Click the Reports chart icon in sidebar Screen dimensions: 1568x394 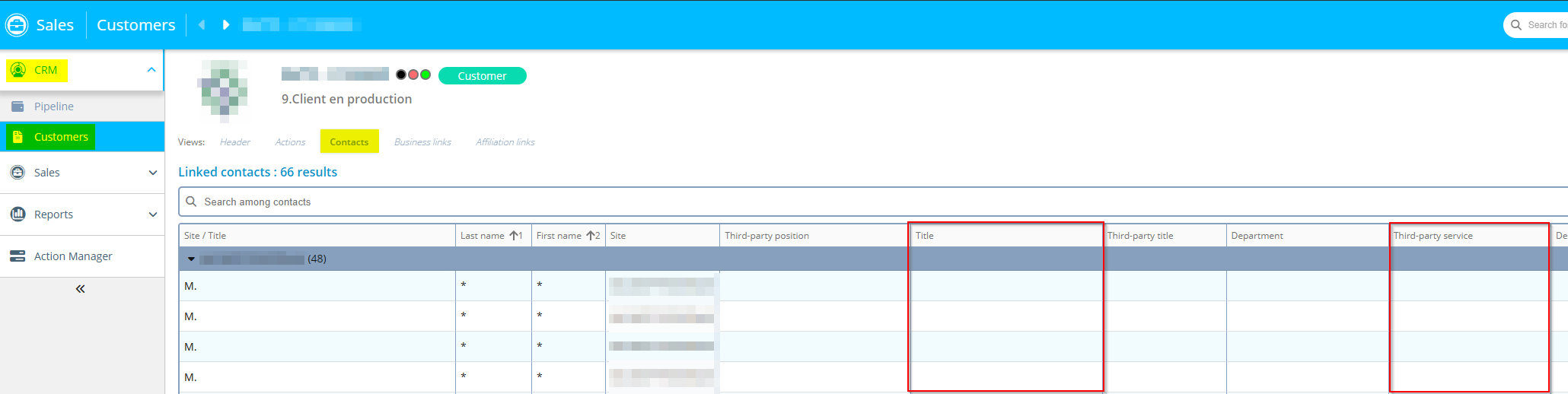pyautogui.click(x=18, y=214)
